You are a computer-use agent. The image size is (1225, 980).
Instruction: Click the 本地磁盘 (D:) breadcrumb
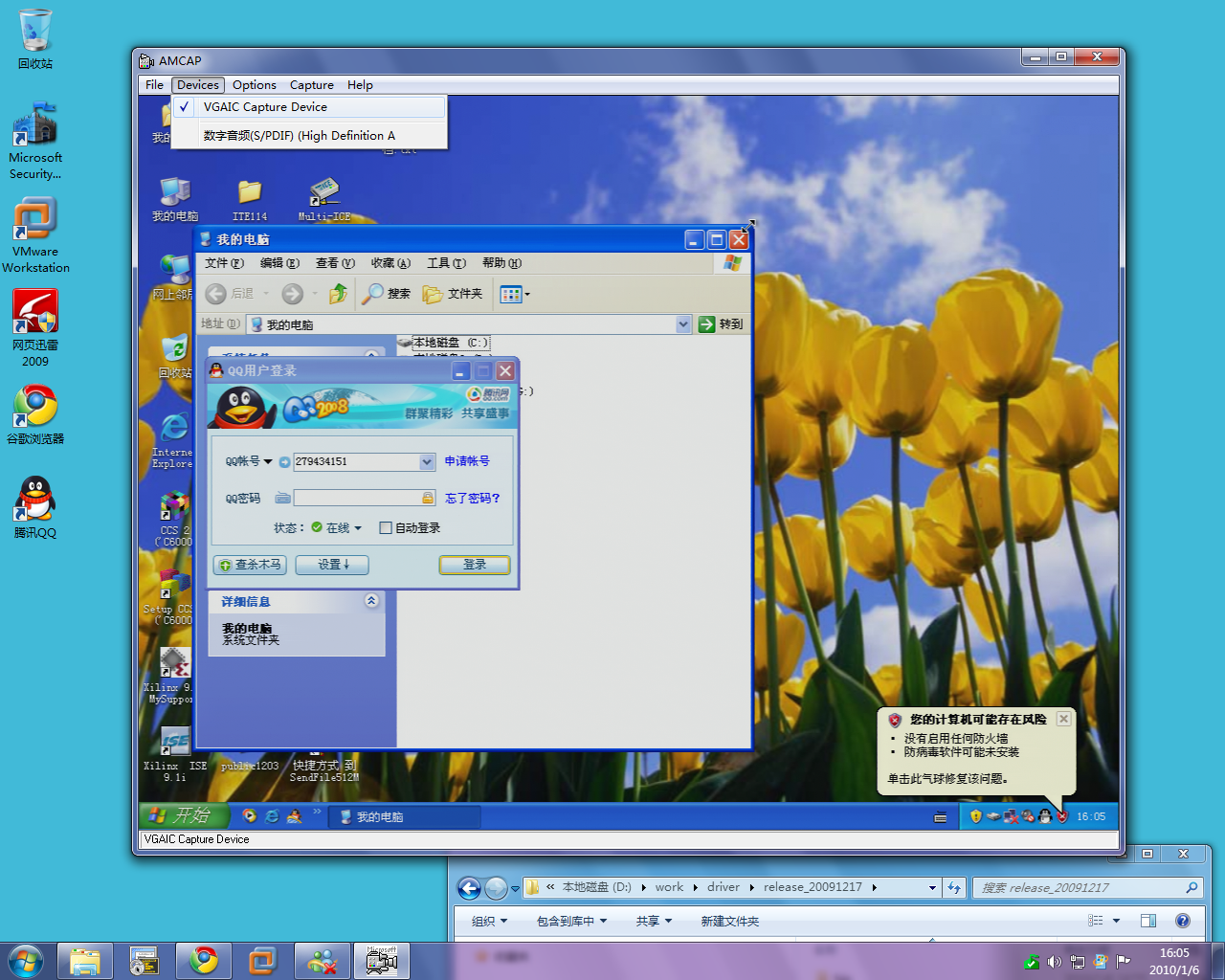tap(596, 887)
